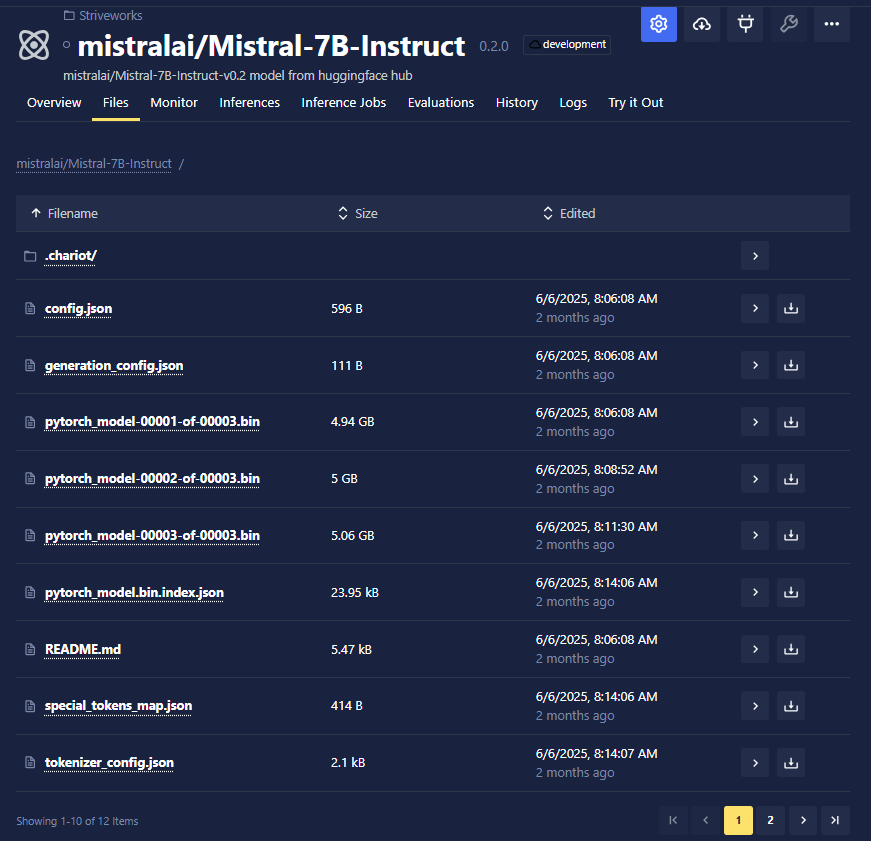Click the mistralai/Mistral-7B-Instruct breadcrumb link
871x841 pixels.
coord(94,164)
